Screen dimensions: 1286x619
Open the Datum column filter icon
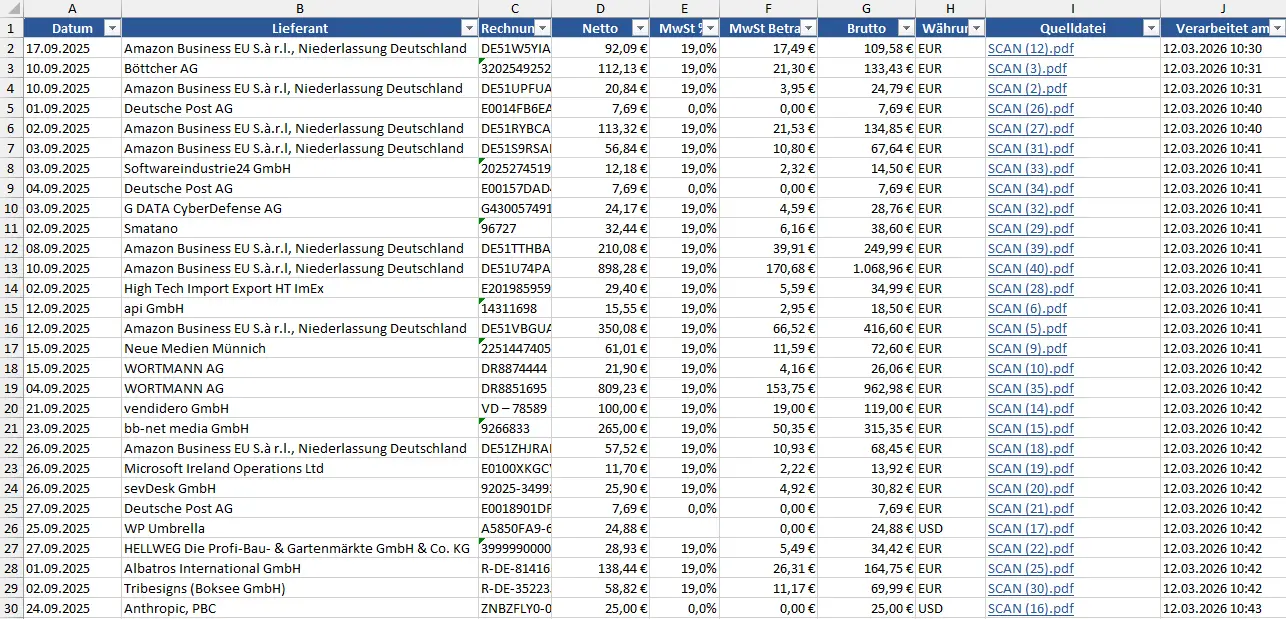coord(111,28)
